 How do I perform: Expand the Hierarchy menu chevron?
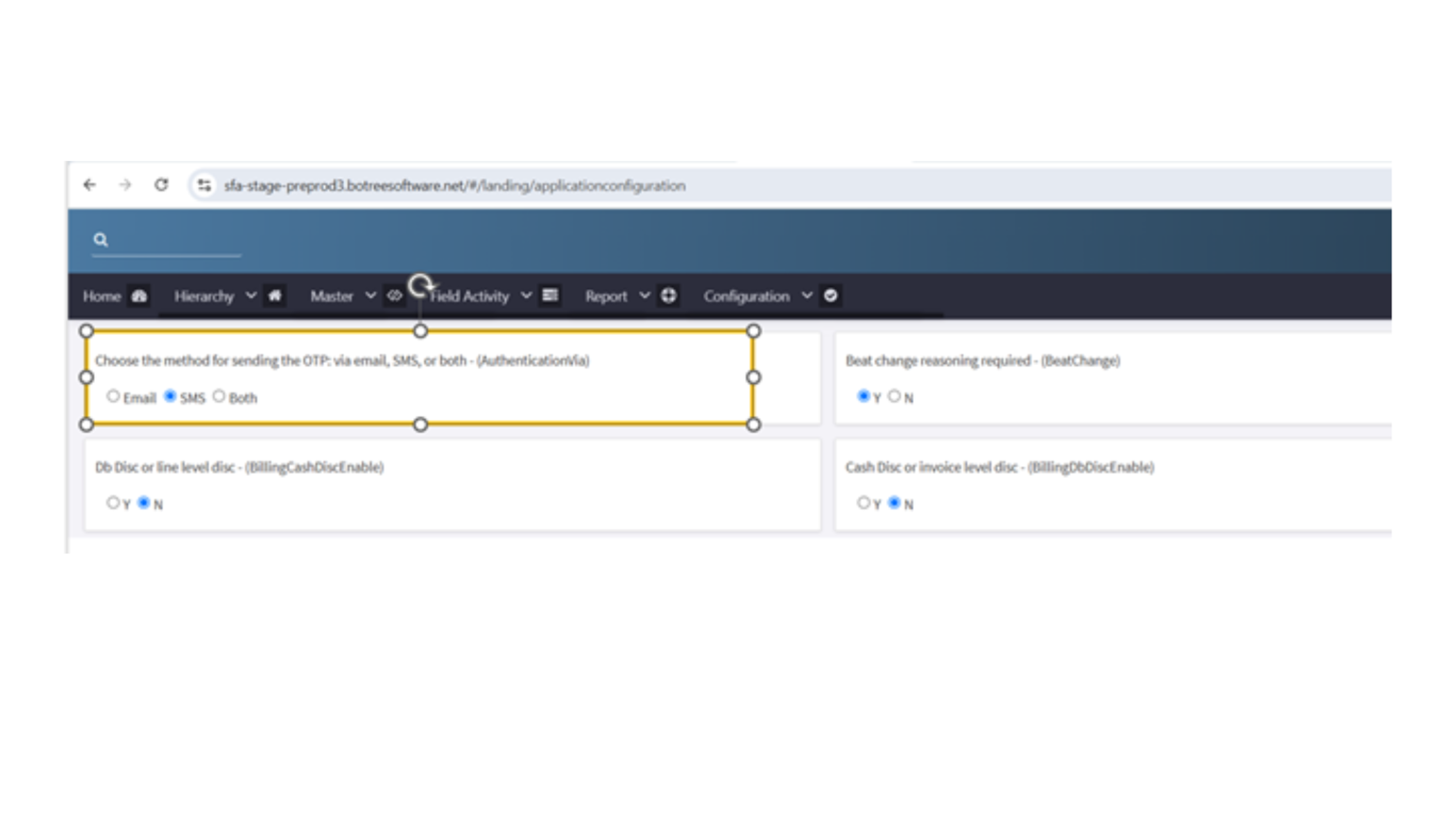(x=250, y=296)
